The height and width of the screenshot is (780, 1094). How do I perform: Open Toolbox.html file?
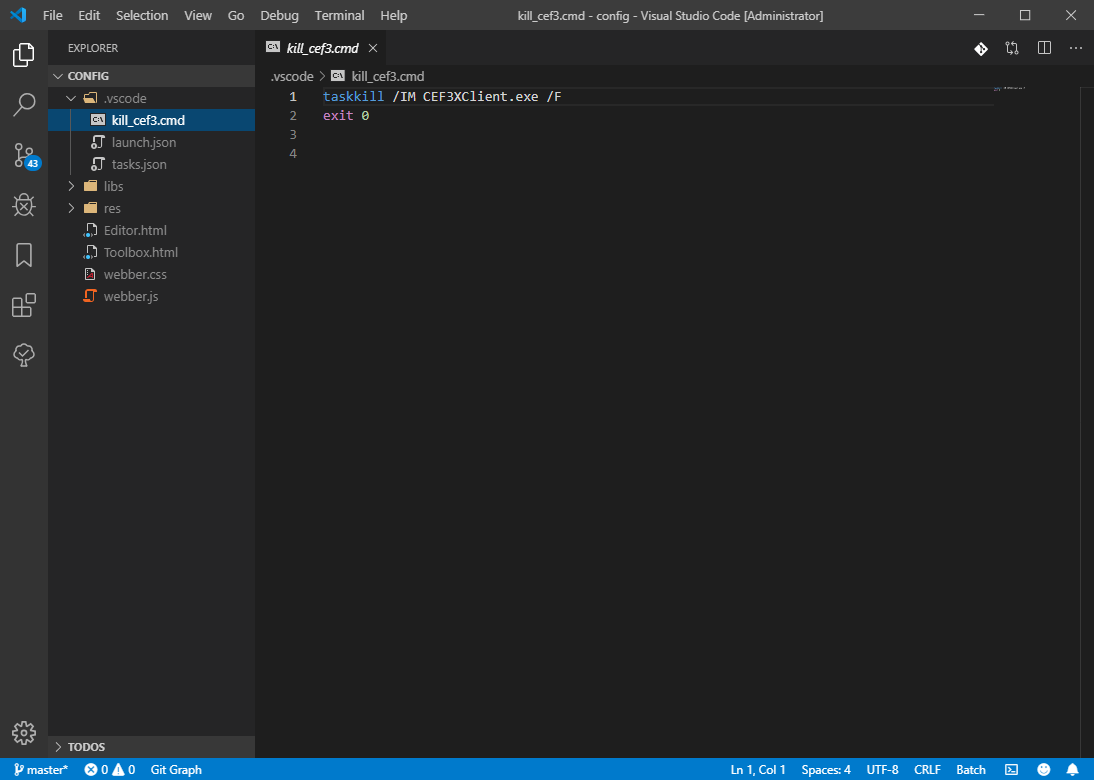[x=151, y=252]
